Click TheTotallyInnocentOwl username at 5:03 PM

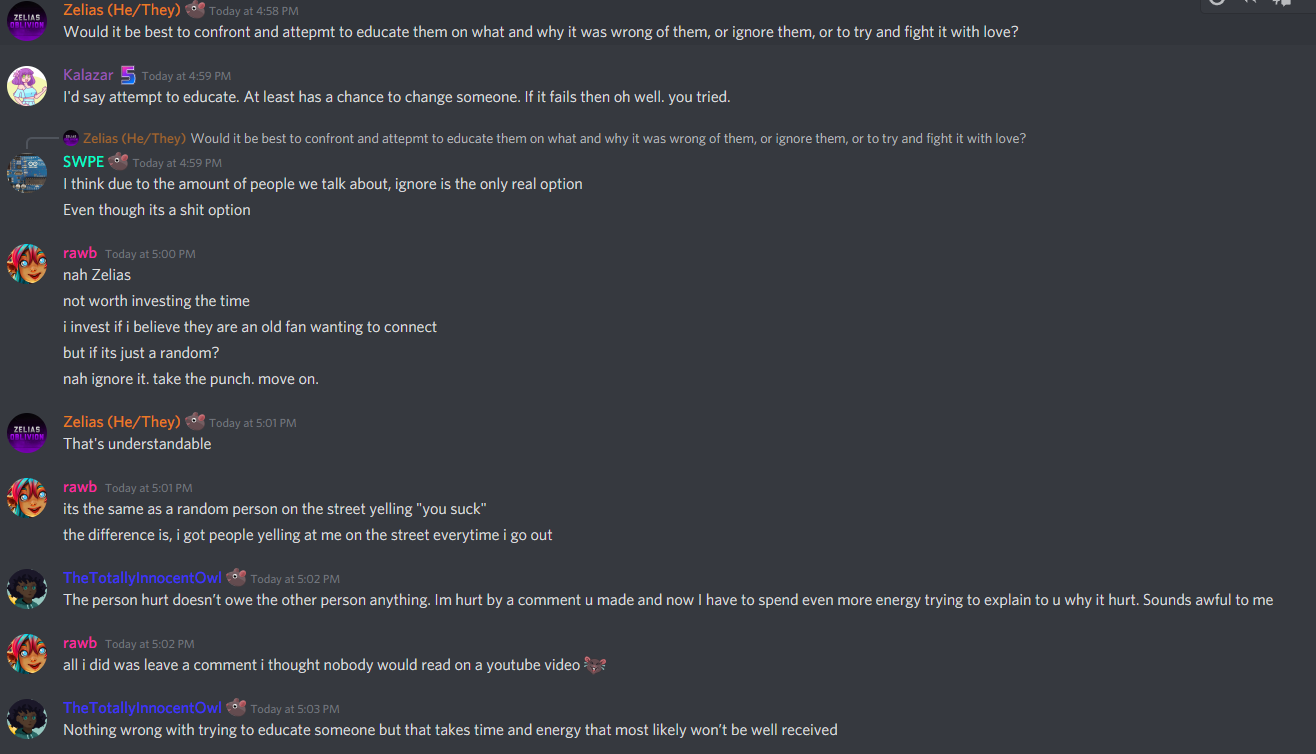tap(142, 708)
